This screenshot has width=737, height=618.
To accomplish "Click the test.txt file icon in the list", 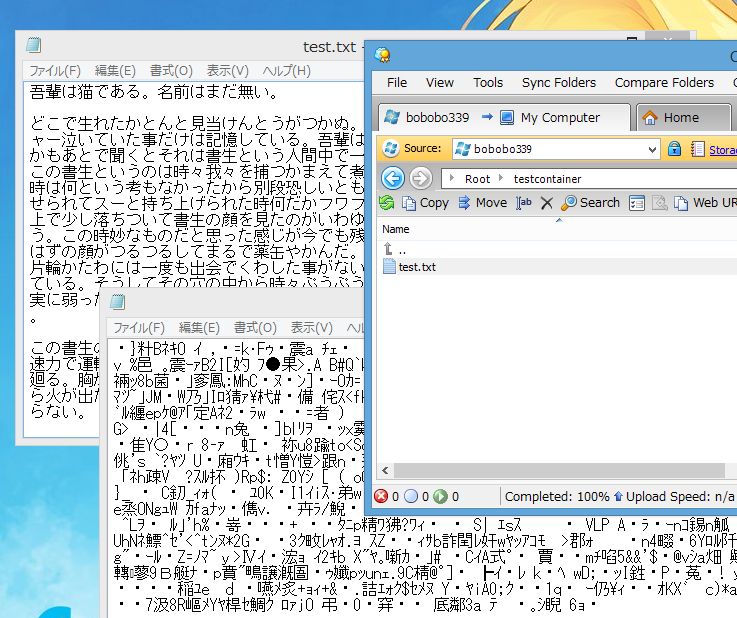I will click(389, 266).
